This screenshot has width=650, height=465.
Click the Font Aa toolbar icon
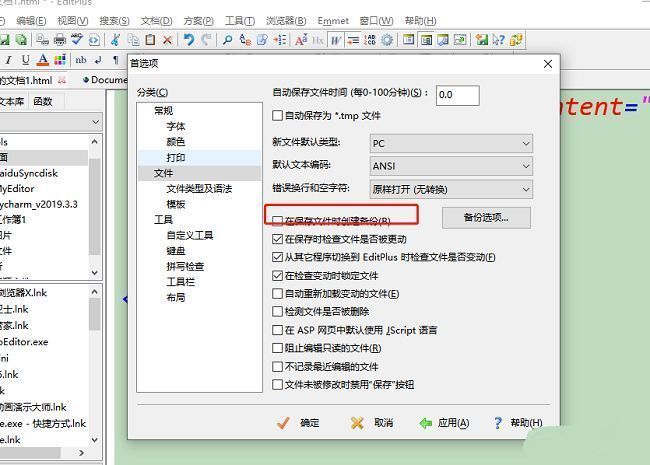tap(301, 40)
